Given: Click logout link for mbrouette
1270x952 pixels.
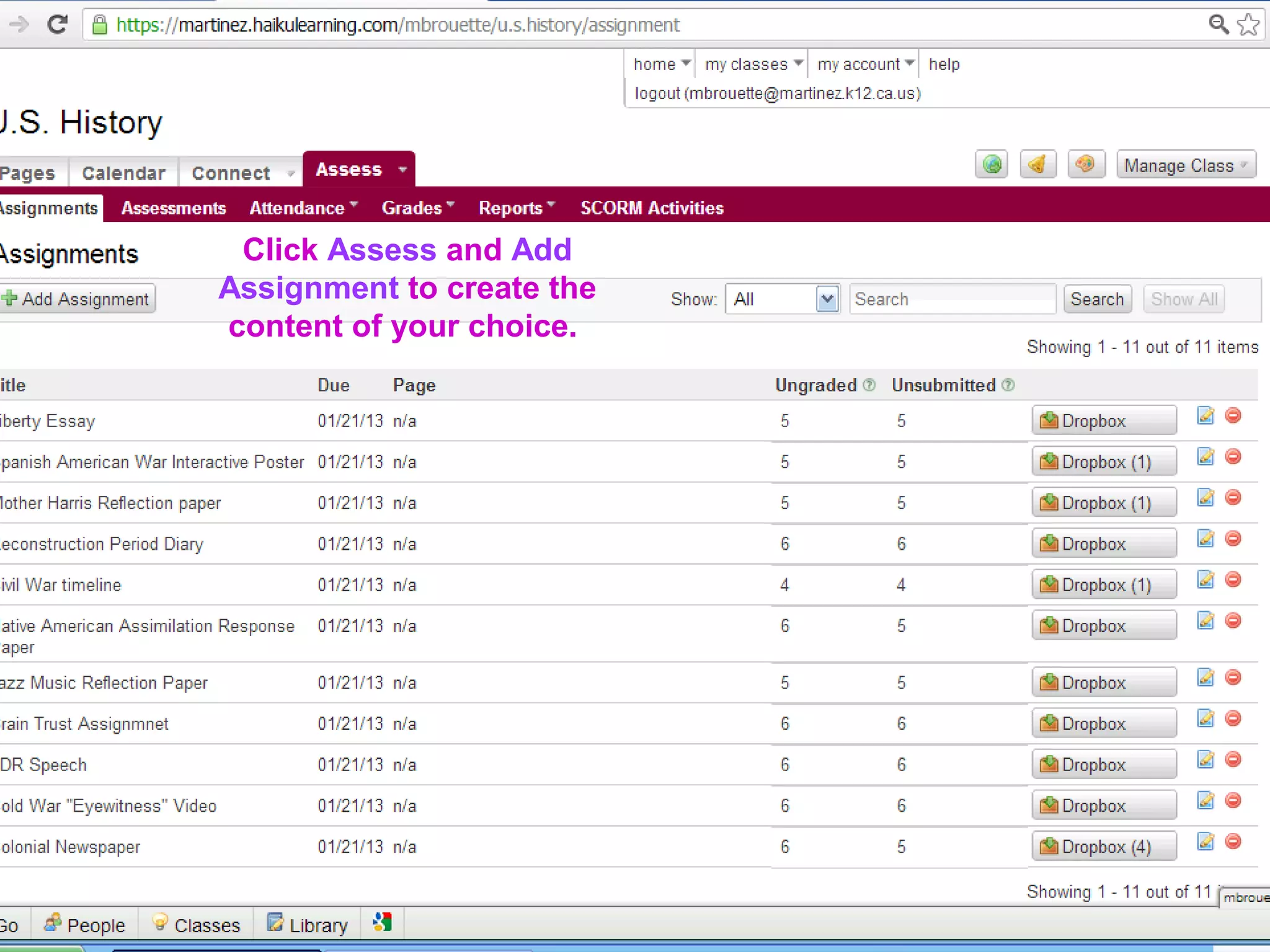Looking at the screenshot, I should pyautogui.click(x=778, y=93).
